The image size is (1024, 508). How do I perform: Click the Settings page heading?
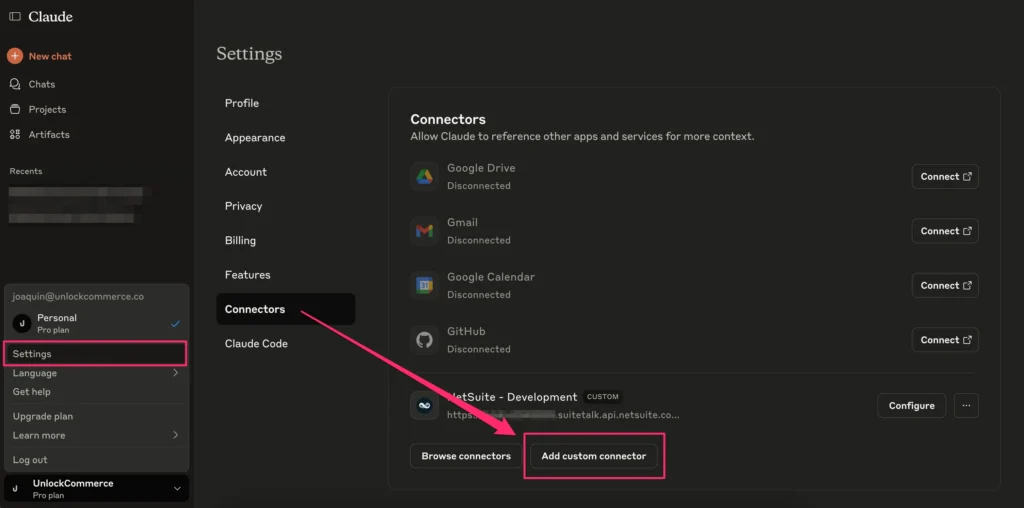pyautogui.click(x=249, y=54)
